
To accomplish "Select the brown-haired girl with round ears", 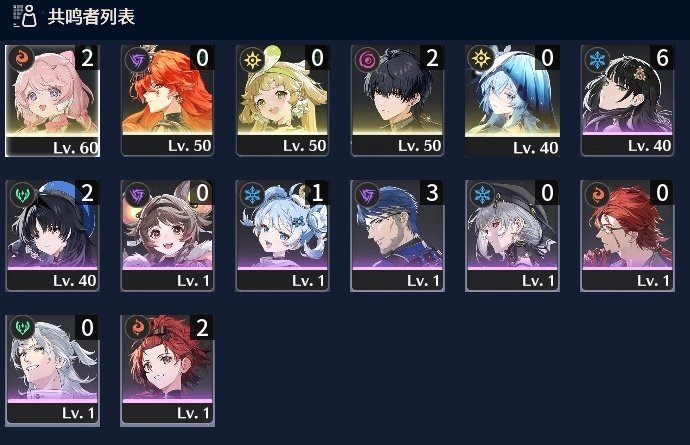I will pos(167,235).
